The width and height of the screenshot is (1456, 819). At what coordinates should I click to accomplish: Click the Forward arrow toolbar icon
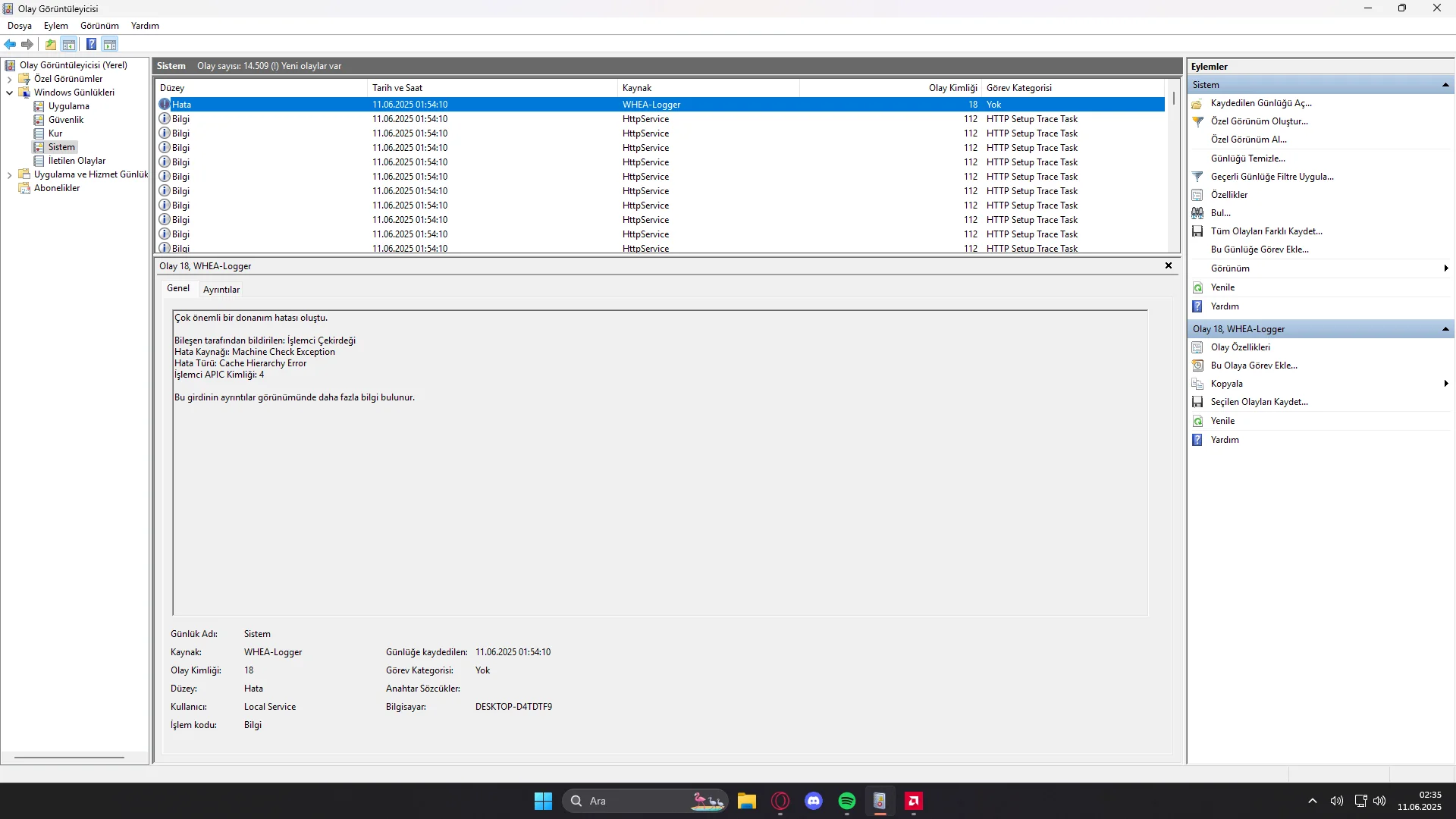point(27,44)
